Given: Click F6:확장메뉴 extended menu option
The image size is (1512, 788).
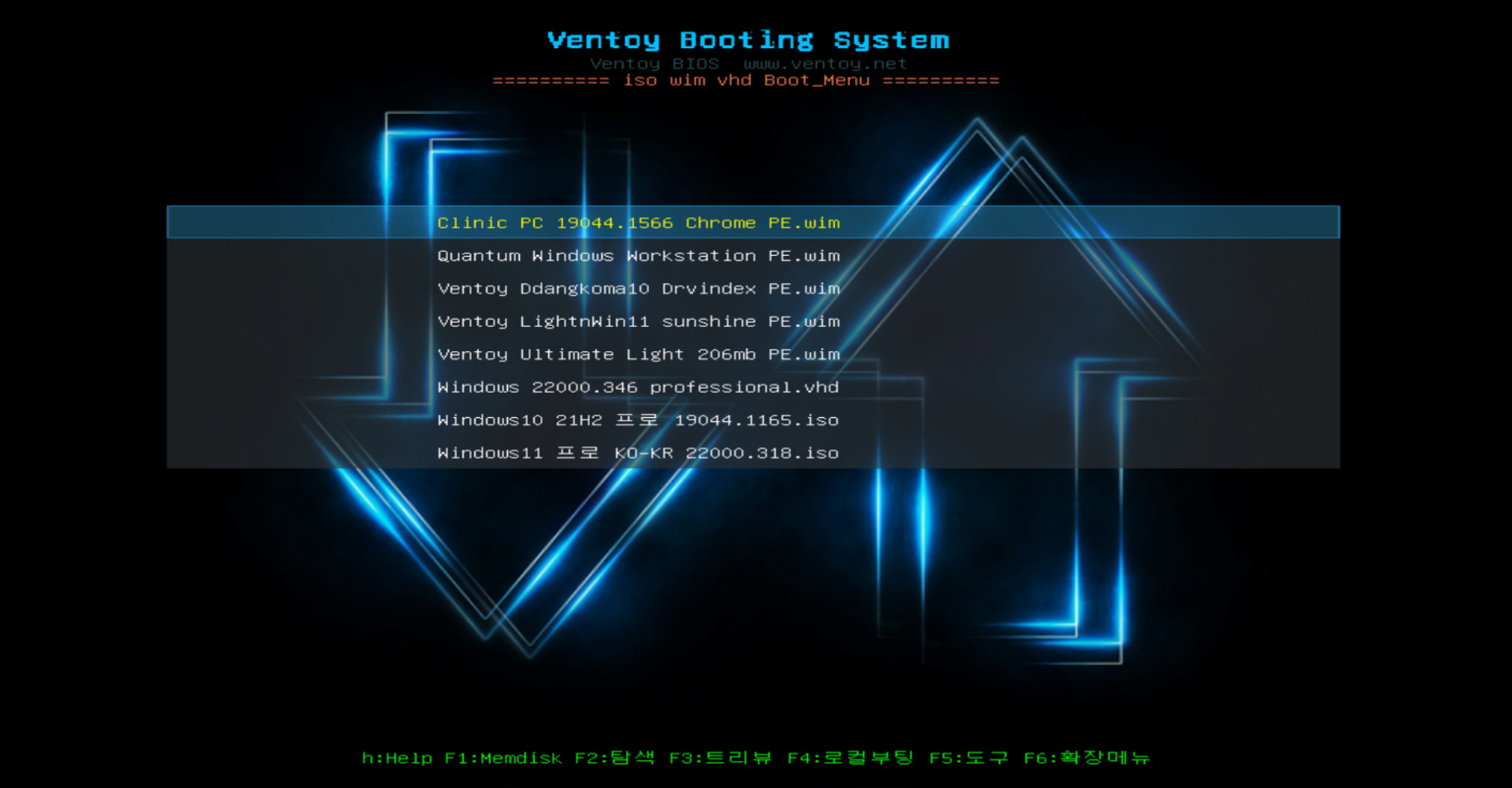Looking at the screenshot, I should pyautogui.click(x=1087, y=758).
